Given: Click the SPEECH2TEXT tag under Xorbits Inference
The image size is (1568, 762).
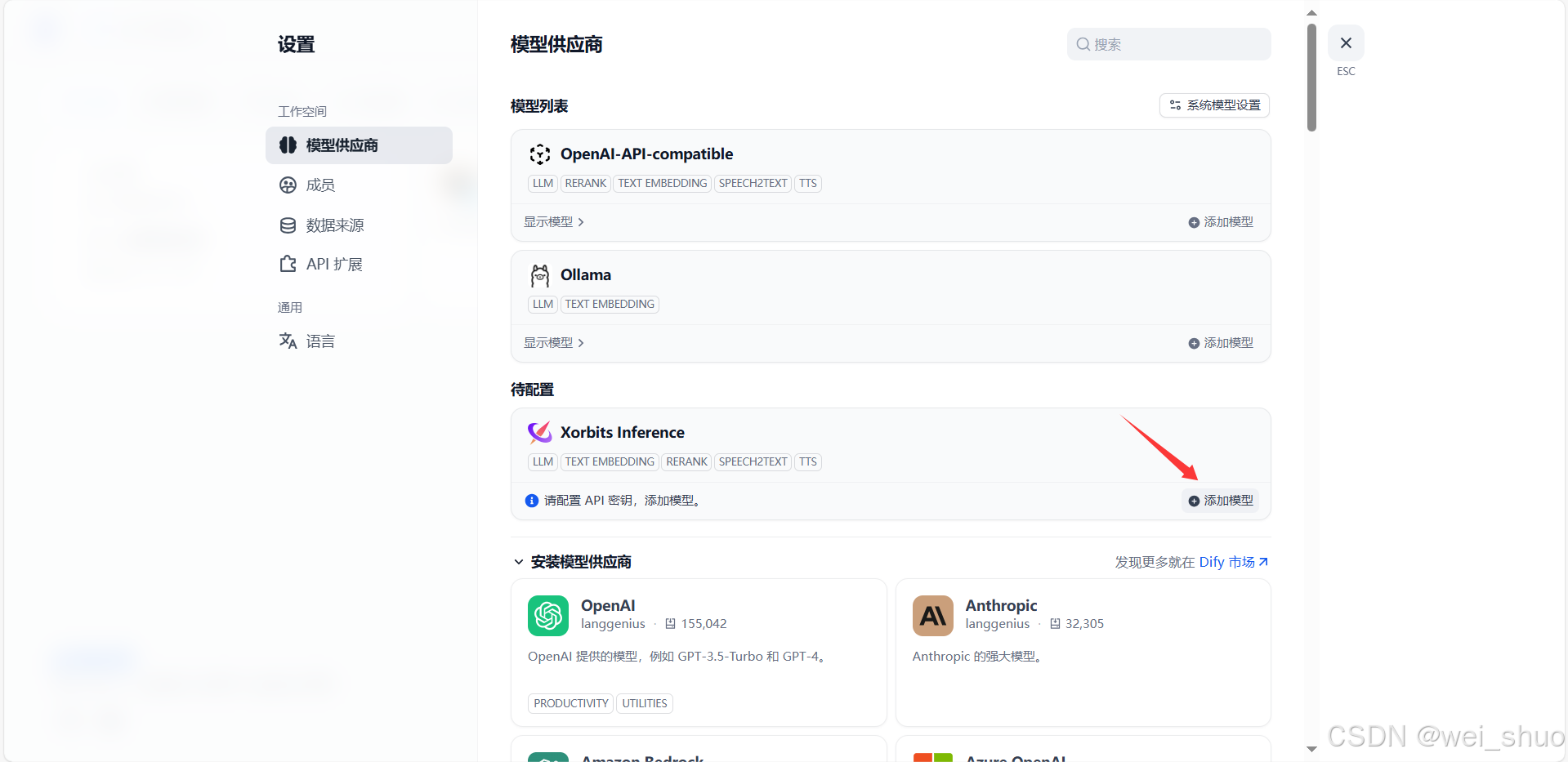Looking at the screenshot, I should click(x=753, y=462).
